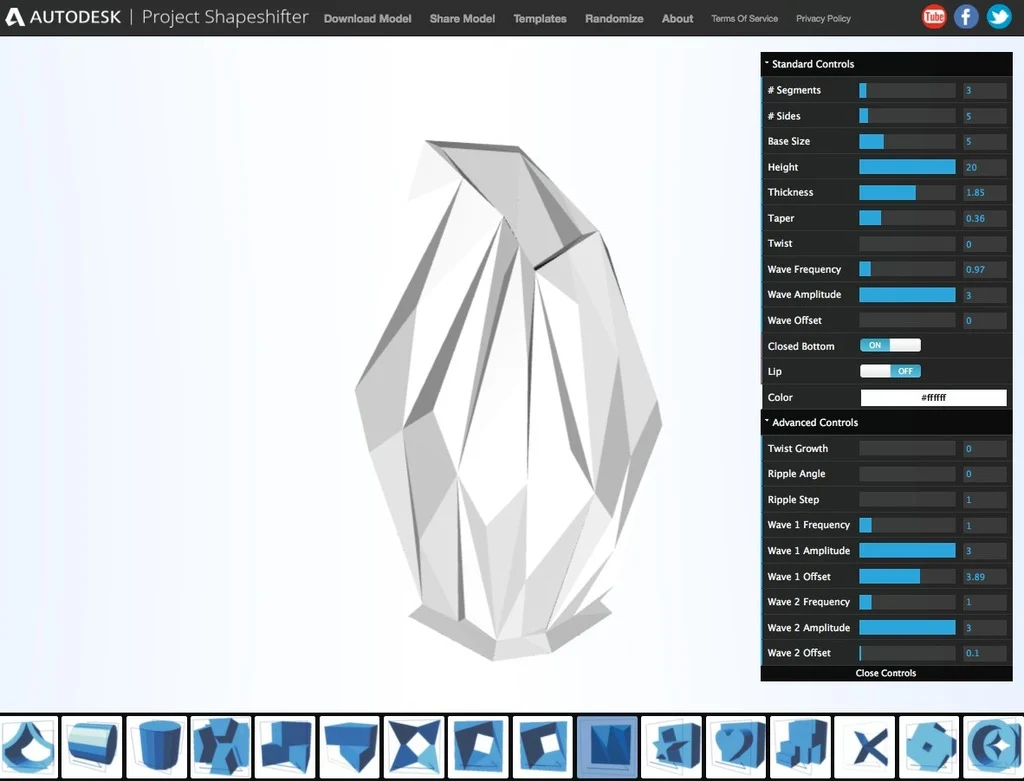Click on the Twist Growth slider track
The height and width of the screenshot is (781, 1024).
907,448
